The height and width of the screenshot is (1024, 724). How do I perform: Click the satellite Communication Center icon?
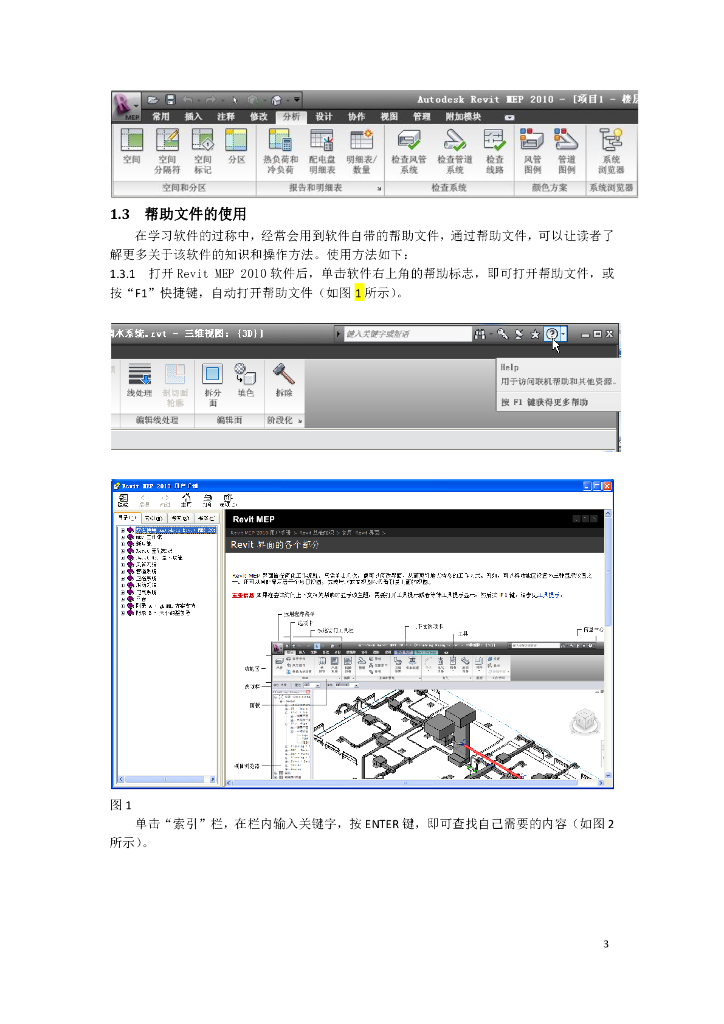click(x=519, y=334)
